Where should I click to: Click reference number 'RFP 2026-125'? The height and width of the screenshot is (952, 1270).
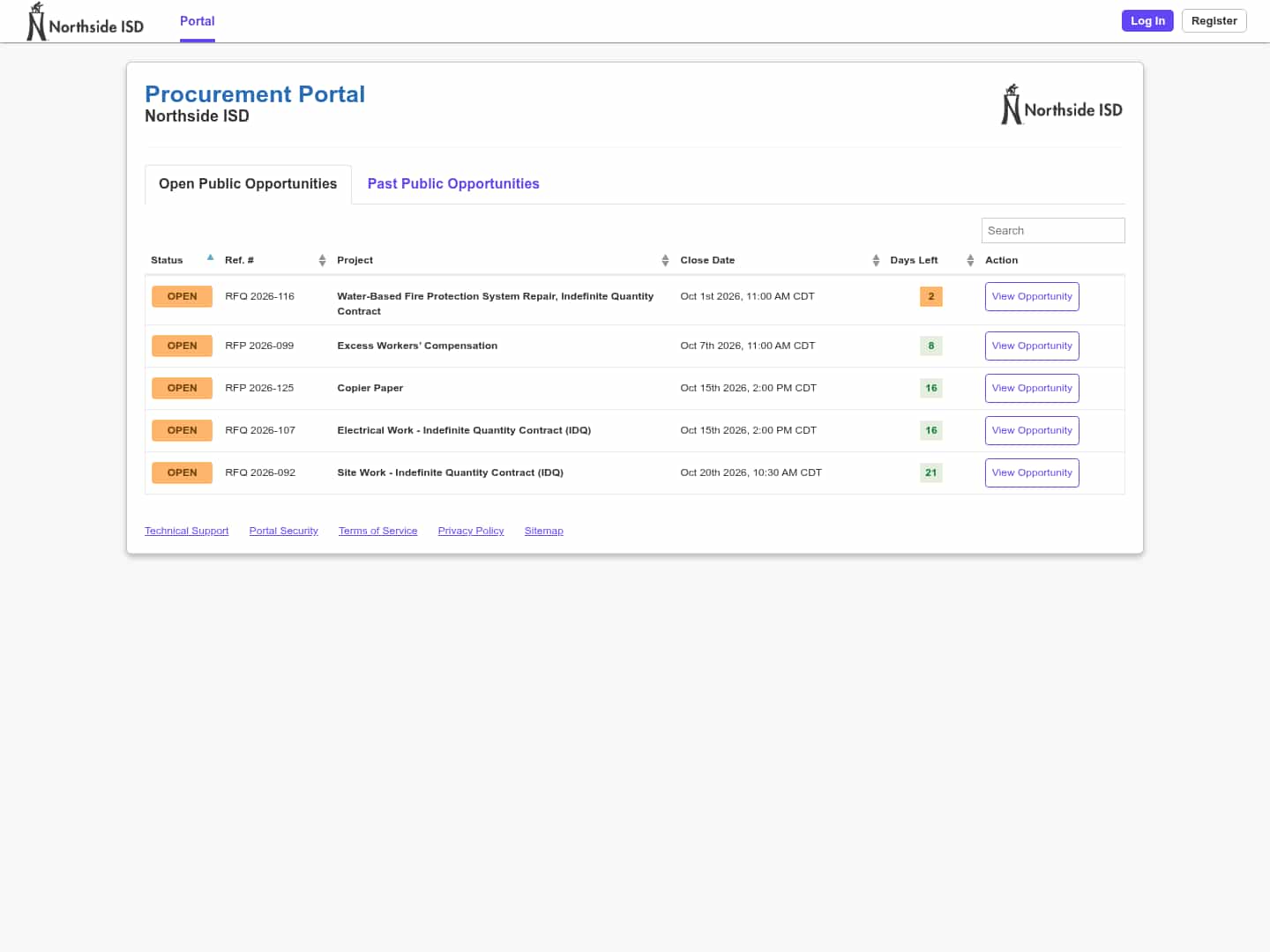point(259,389)
